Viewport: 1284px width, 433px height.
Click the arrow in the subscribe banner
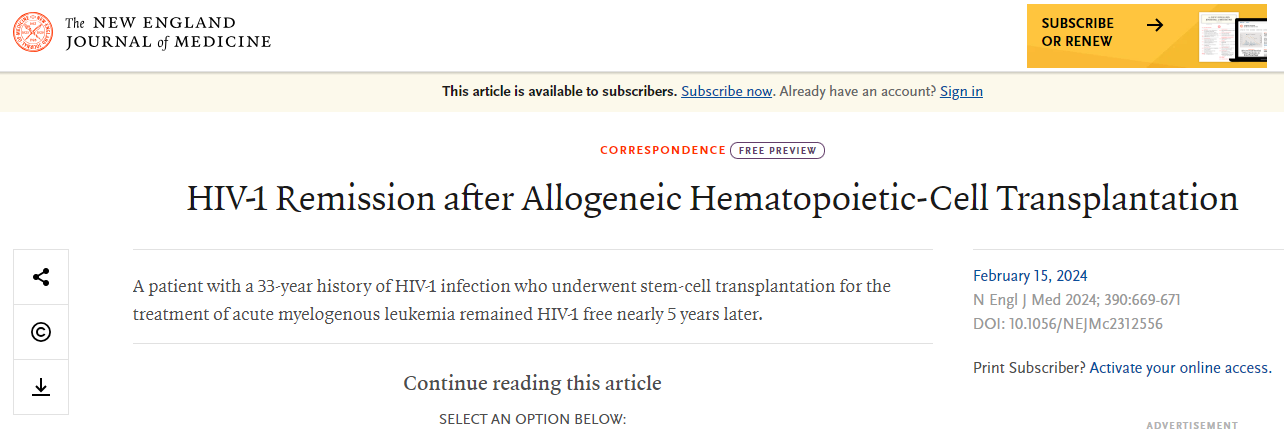coord(1155,25)
